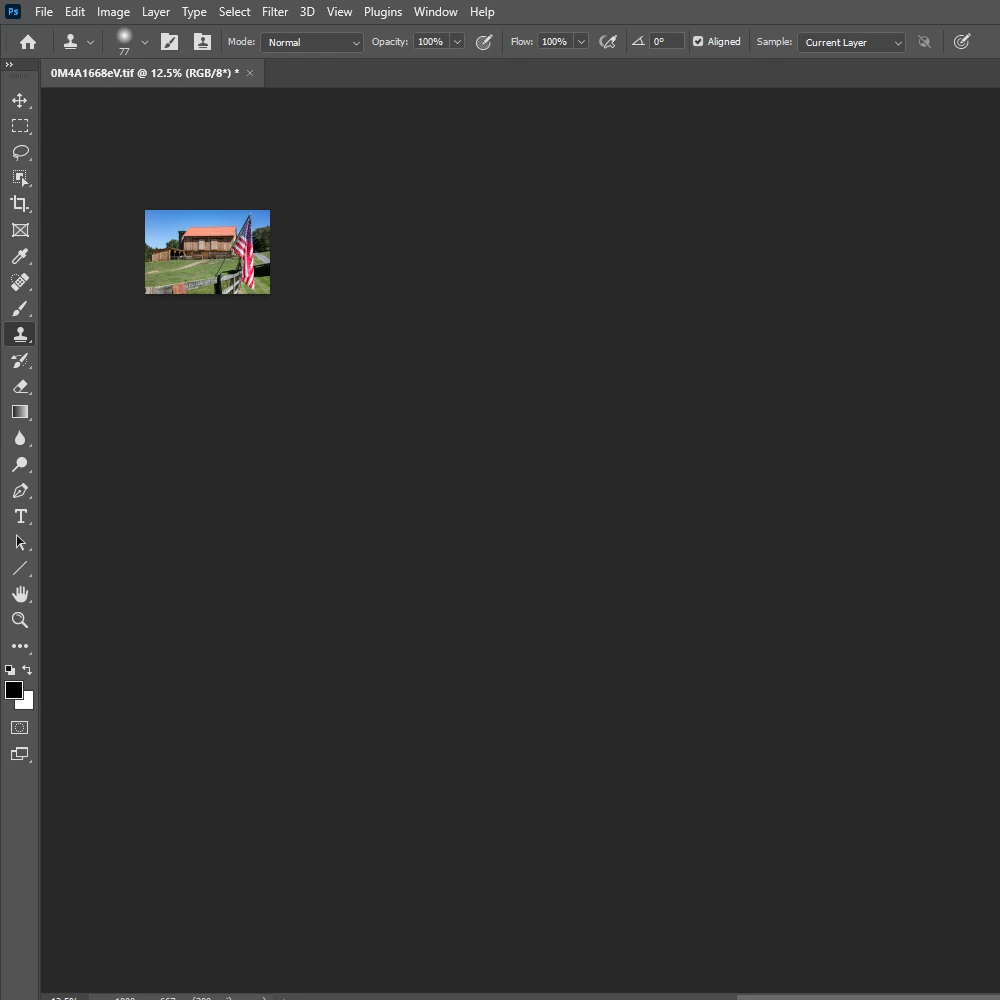Open the Help menu
1000x1000 pixels.
click(x=482, y=11)
